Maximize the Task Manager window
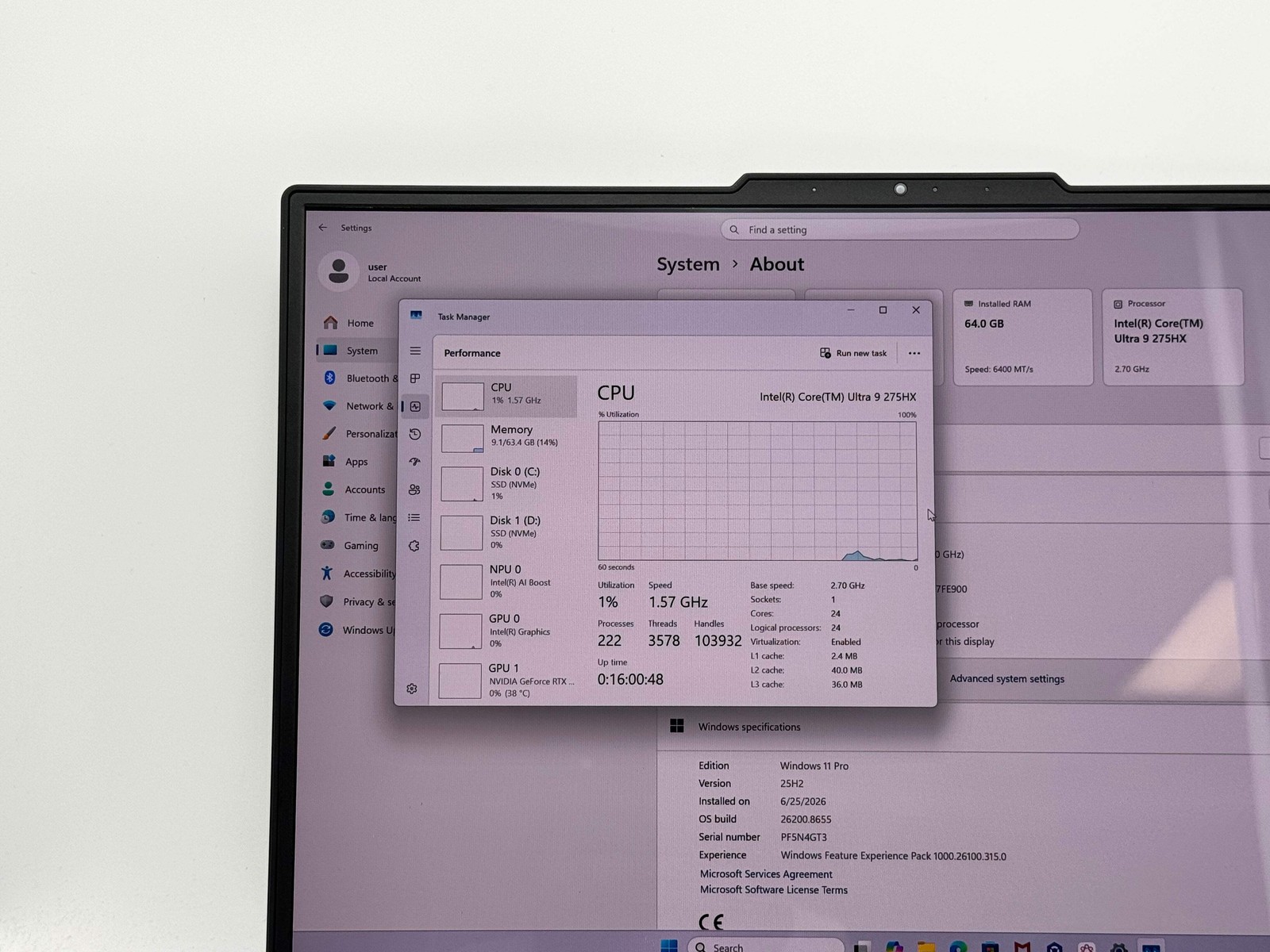Image resolution: width=1270 pixels, height=952 pixels. click(883, 310)
